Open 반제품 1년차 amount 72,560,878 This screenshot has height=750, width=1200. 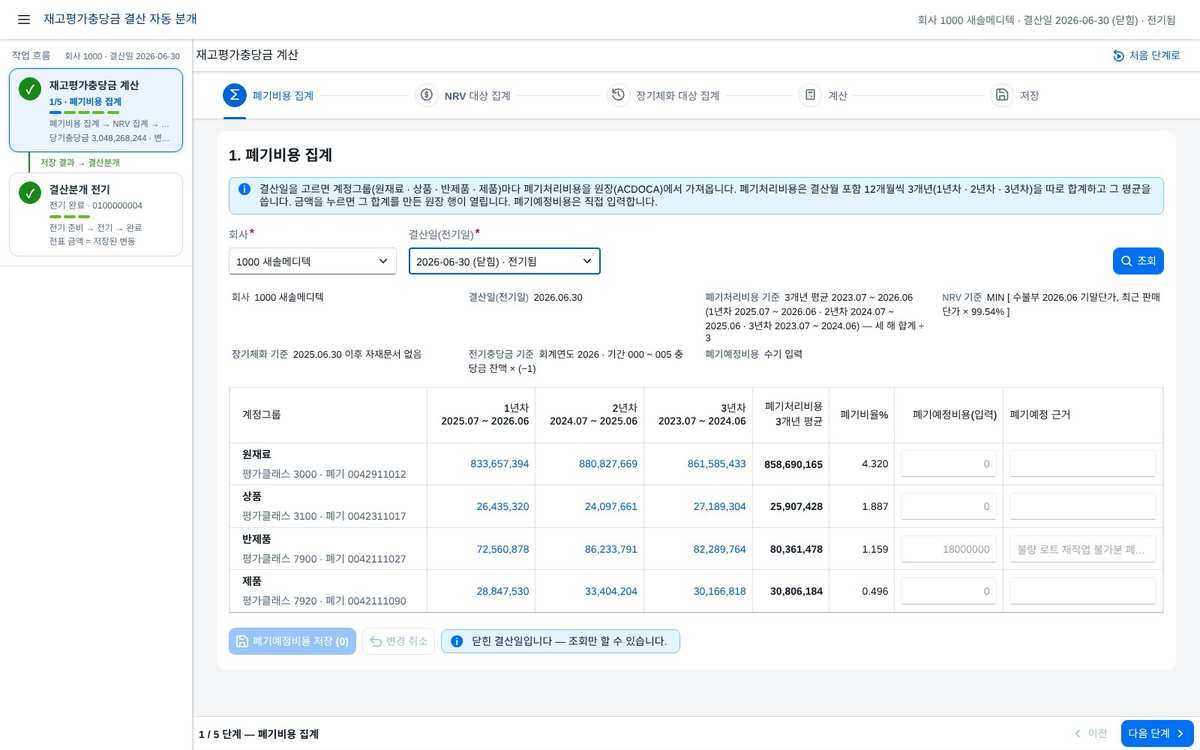502,549
